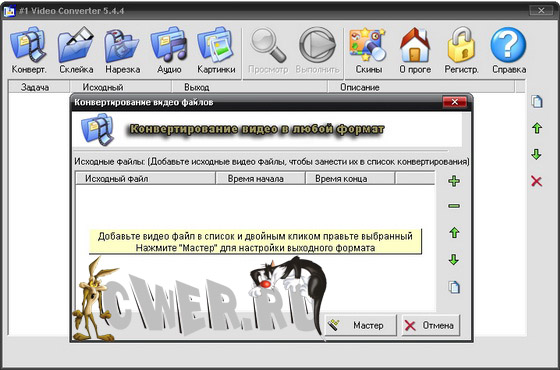This screenshot has width=560, height=370.
Task: Click the Выполнить play icon
Action: [x=317, y=51]
